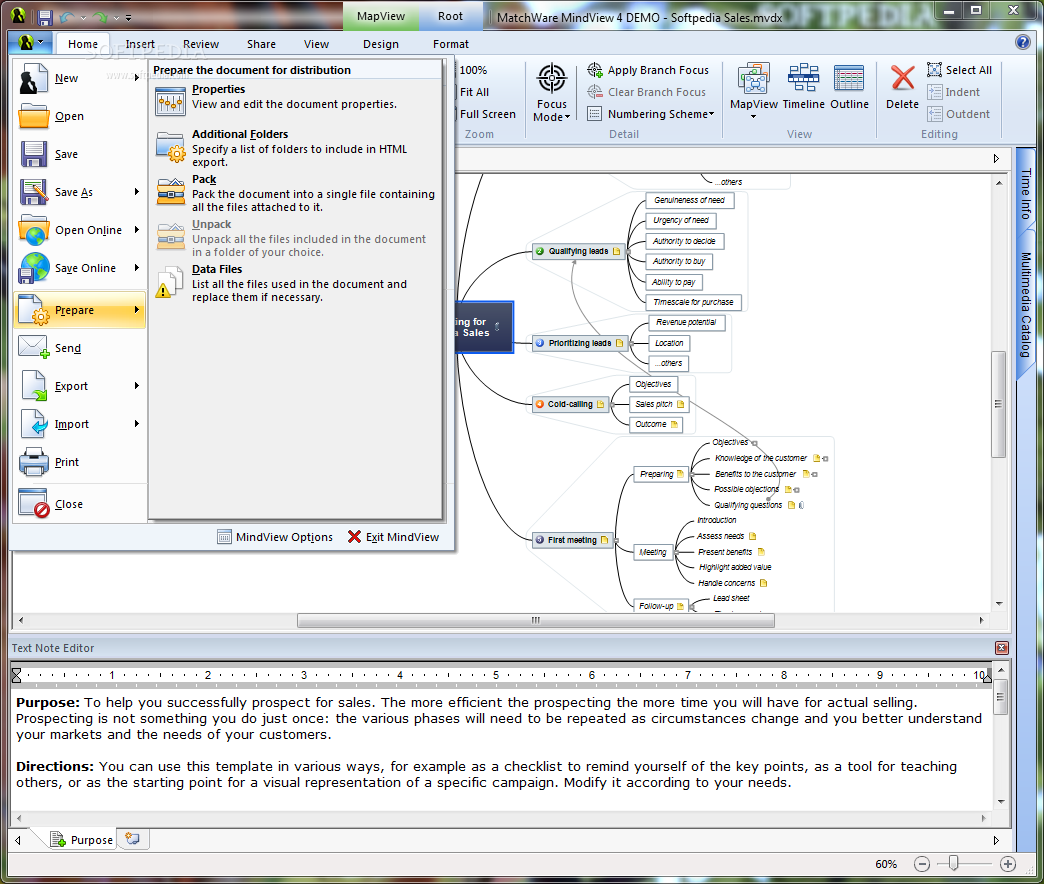Screen dimensions: 1044x884
Task: Click the Open Online globe icon
Action: (x=33, y=230)
